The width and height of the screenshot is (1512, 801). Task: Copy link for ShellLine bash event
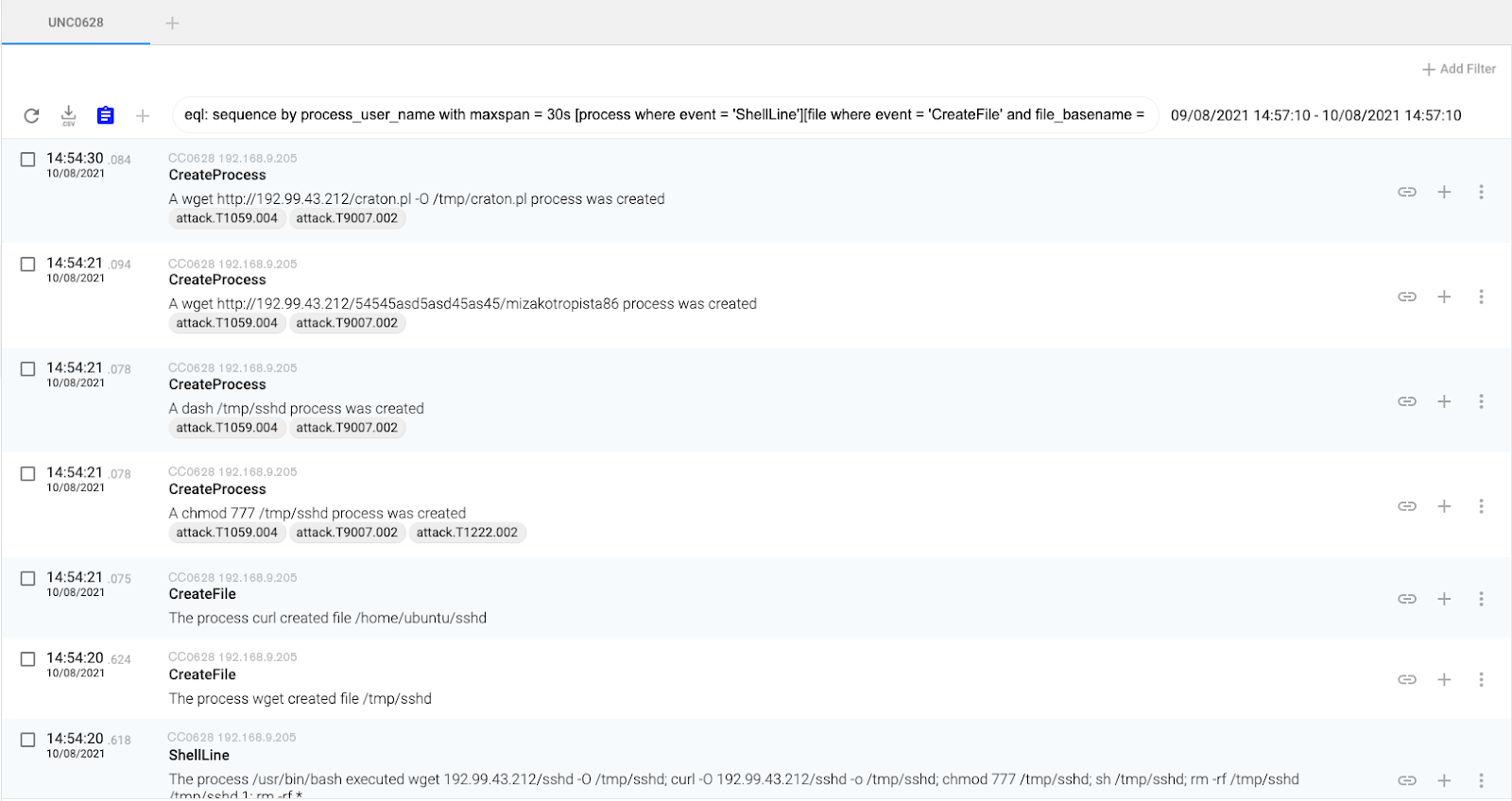1407,780
